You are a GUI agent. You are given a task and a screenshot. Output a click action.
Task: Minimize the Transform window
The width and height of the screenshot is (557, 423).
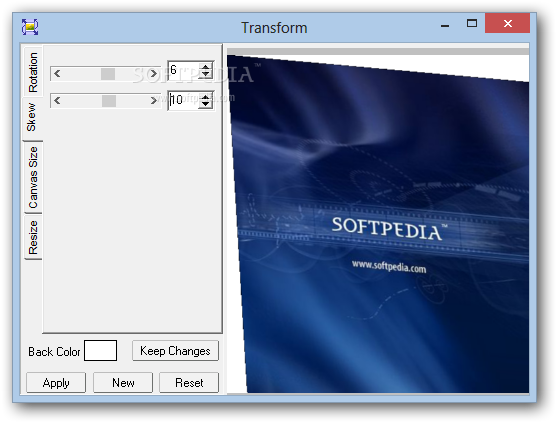click(x=445, y=25)
